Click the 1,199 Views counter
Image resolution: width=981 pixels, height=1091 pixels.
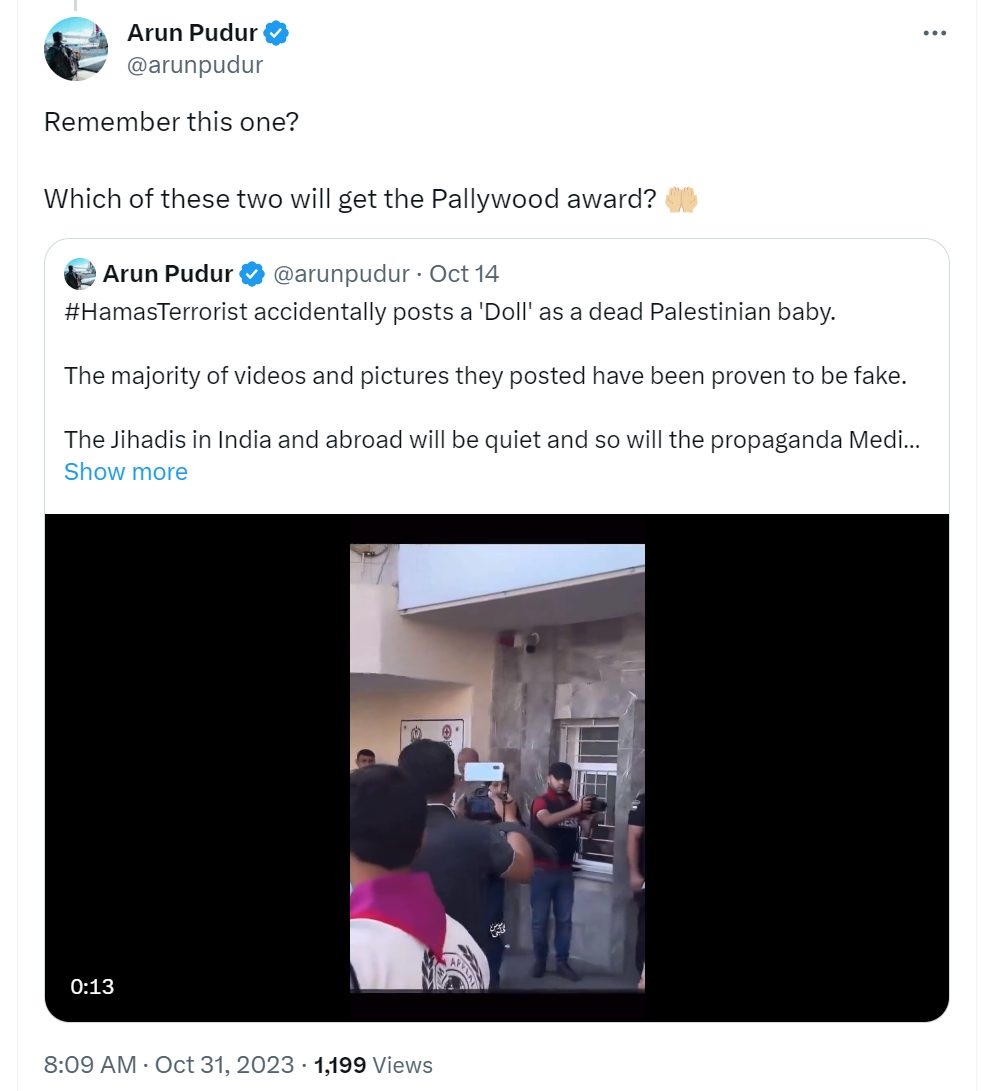[x=374, y=1065]
